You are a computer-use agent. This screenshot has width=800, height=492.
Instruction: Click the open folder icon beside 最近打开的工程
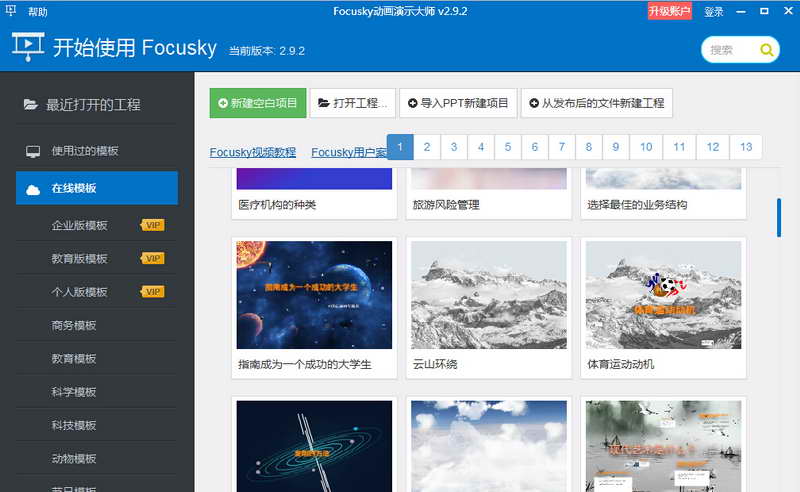[x=31, y=105]
